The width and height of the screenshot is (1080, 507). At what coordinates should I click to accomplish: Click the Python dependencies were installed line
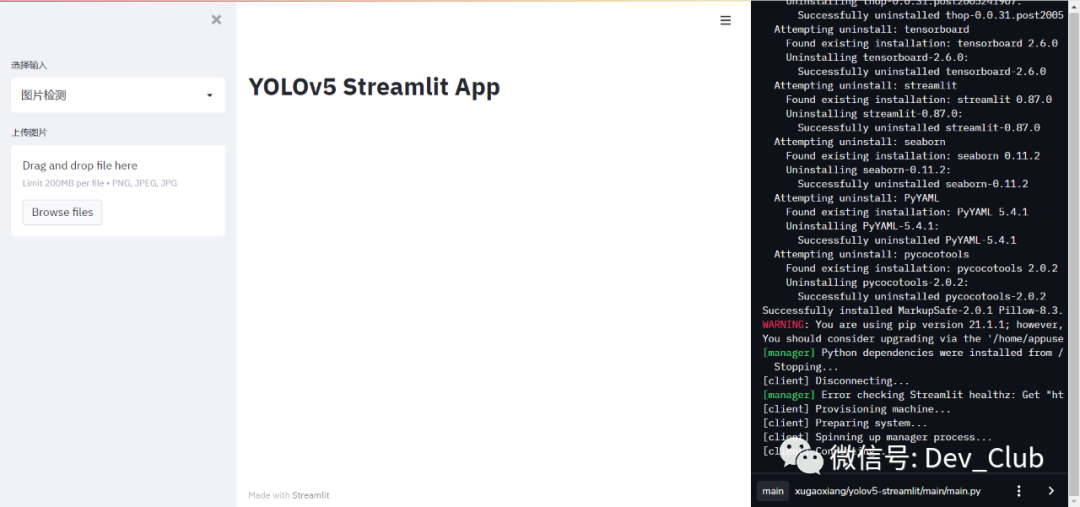913,353
